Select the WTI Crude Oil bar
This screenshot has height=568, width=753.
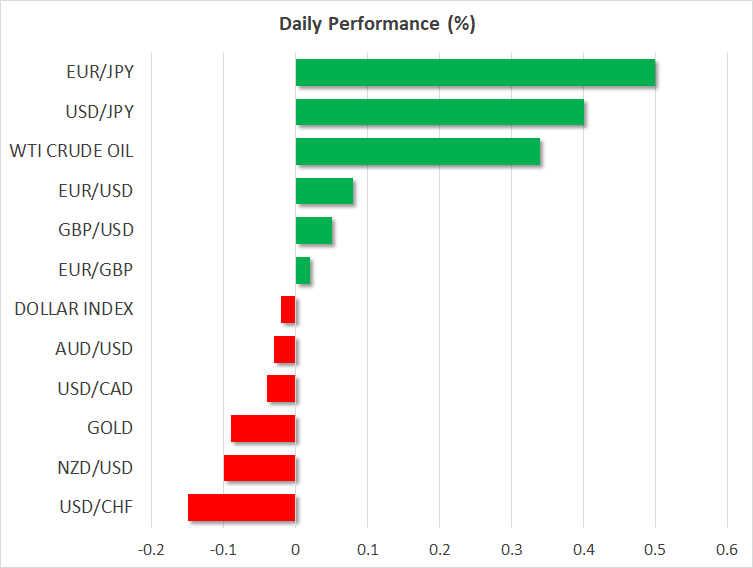[417, 152]
